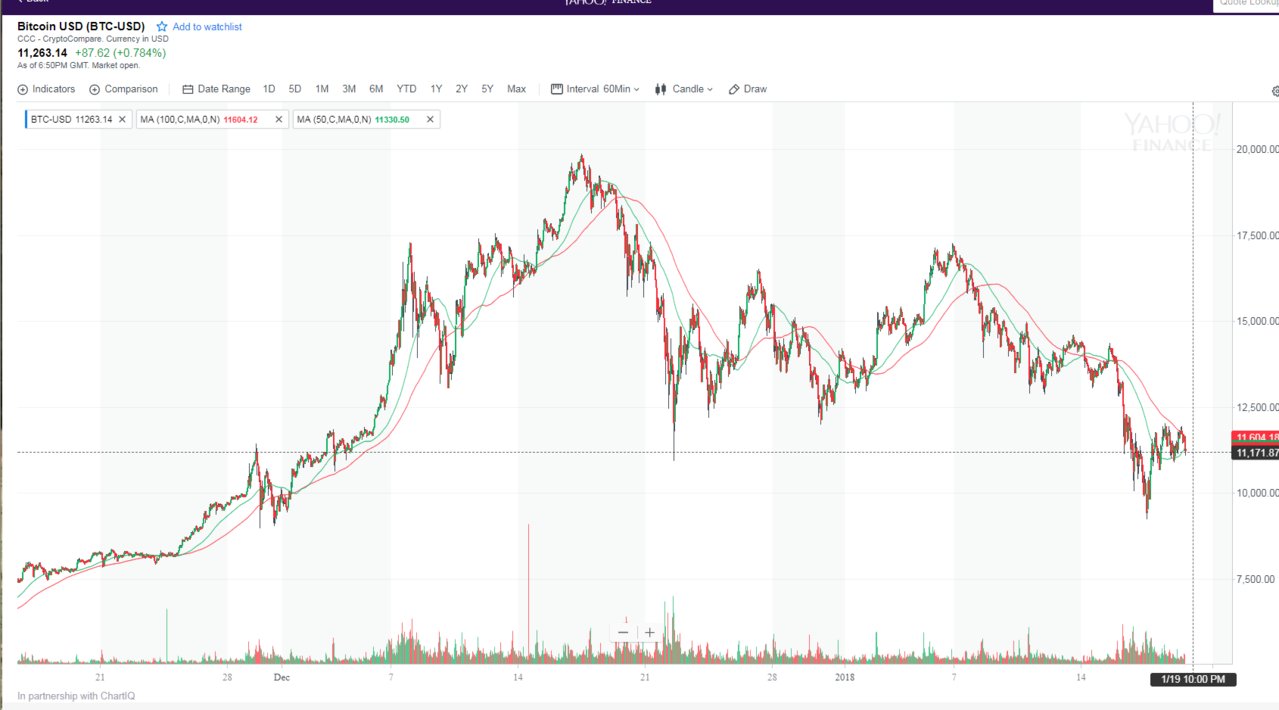Click the BTC-USD 11263.14 series label
Viewport: 1279px width, 710px height.
[71, 119]
